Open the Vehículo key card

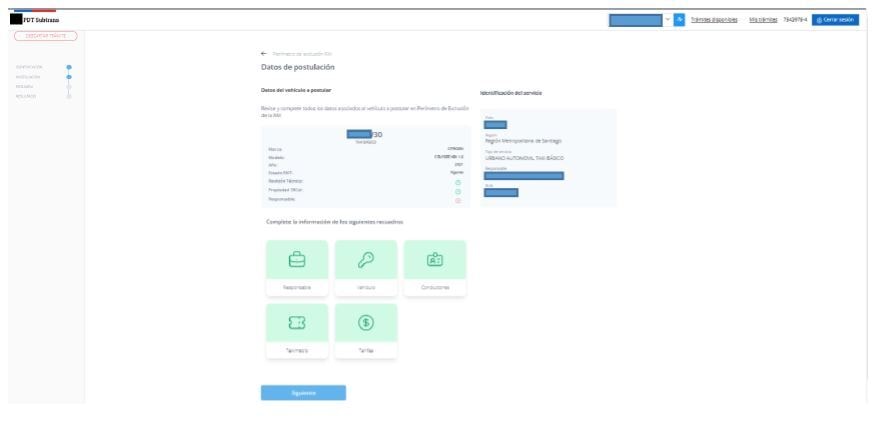tap(366, 268)
